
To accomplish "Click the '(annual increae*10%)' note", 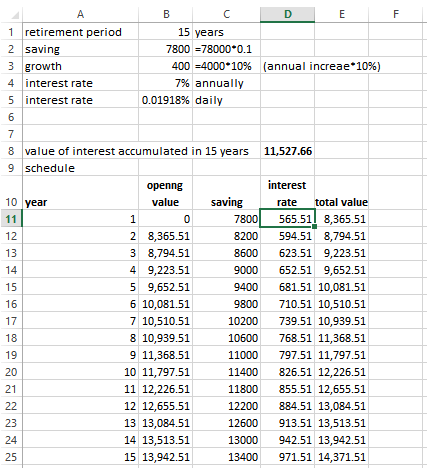I will 322,66.
